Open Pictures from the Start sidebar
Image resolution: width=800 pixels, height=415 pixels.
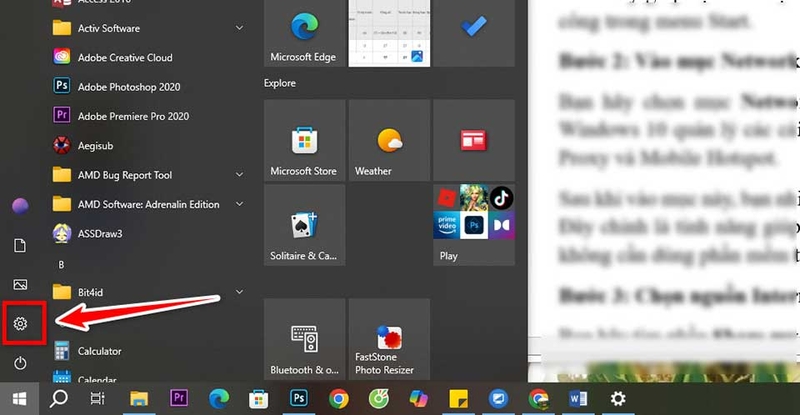20,284
